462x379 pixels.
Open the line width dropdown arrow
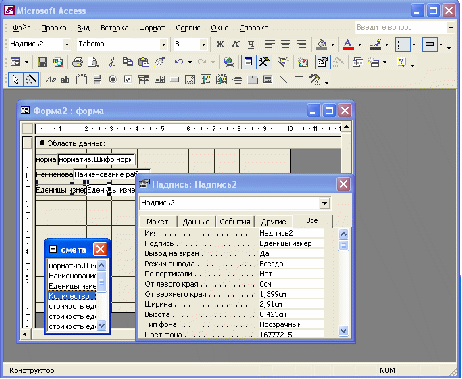tap(414, 44)
